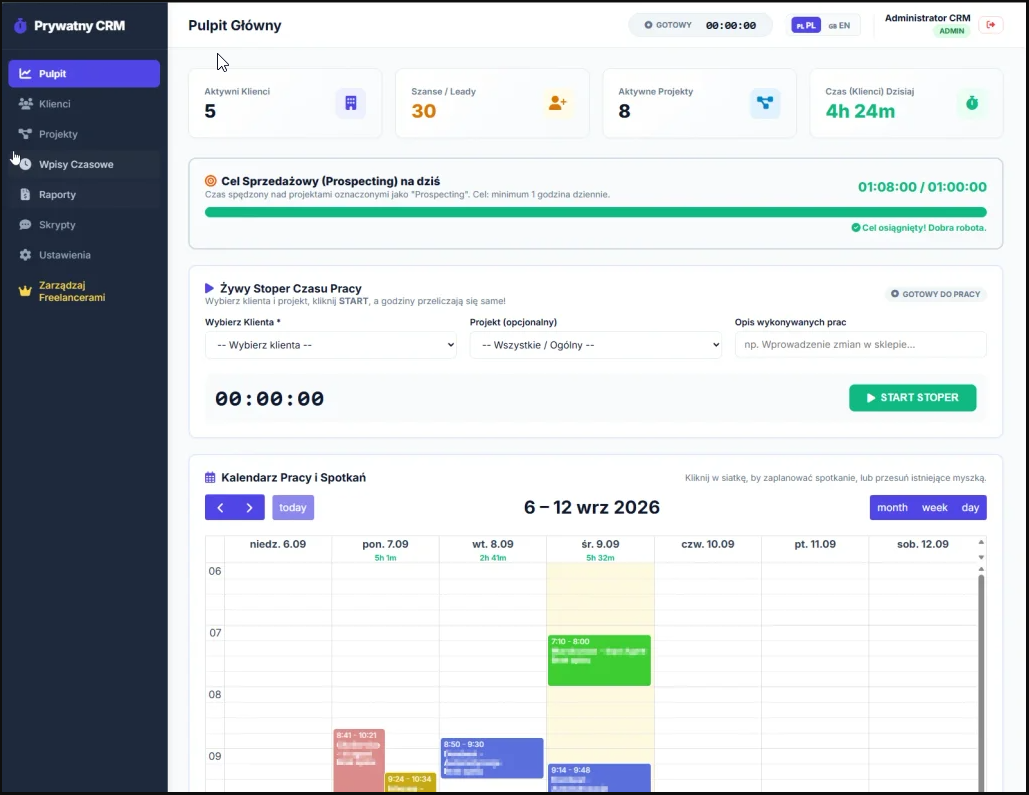Viewport: 1029px width, 795px height.
Task: Open the Zarządzaj Freelancerami menu item
Action: [x=84, y=291]
